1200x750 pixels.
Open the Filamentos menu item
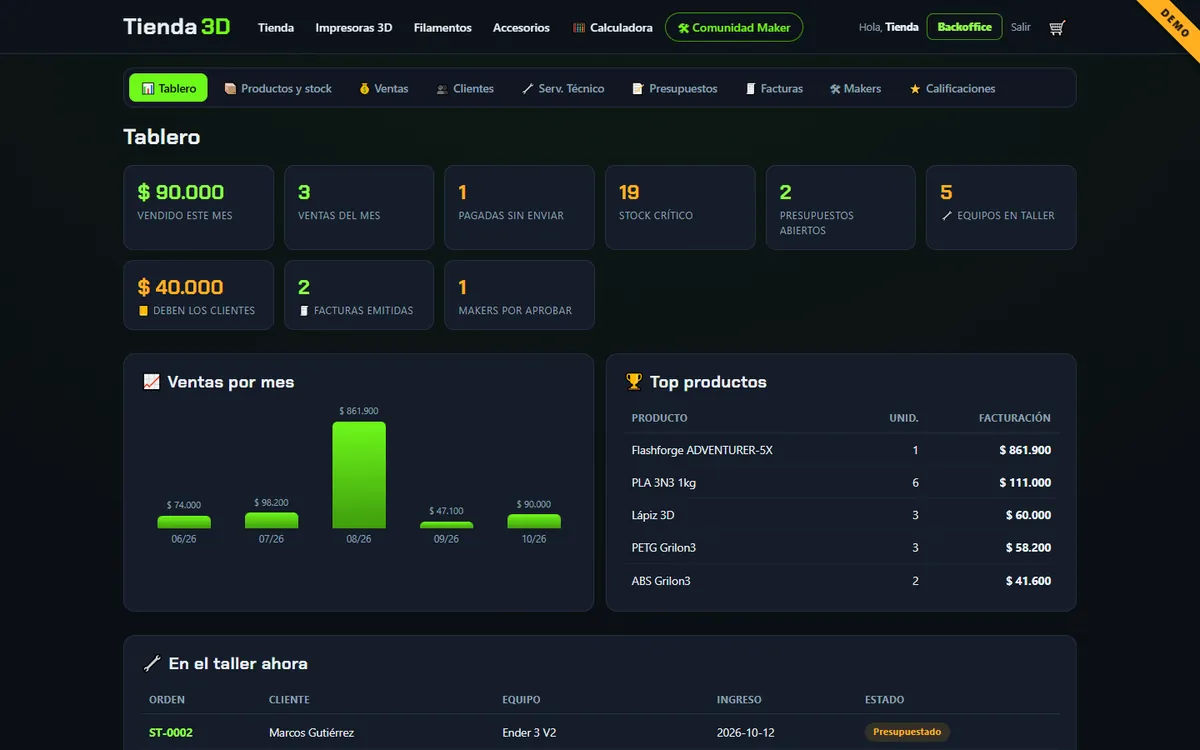coord(443,28)
